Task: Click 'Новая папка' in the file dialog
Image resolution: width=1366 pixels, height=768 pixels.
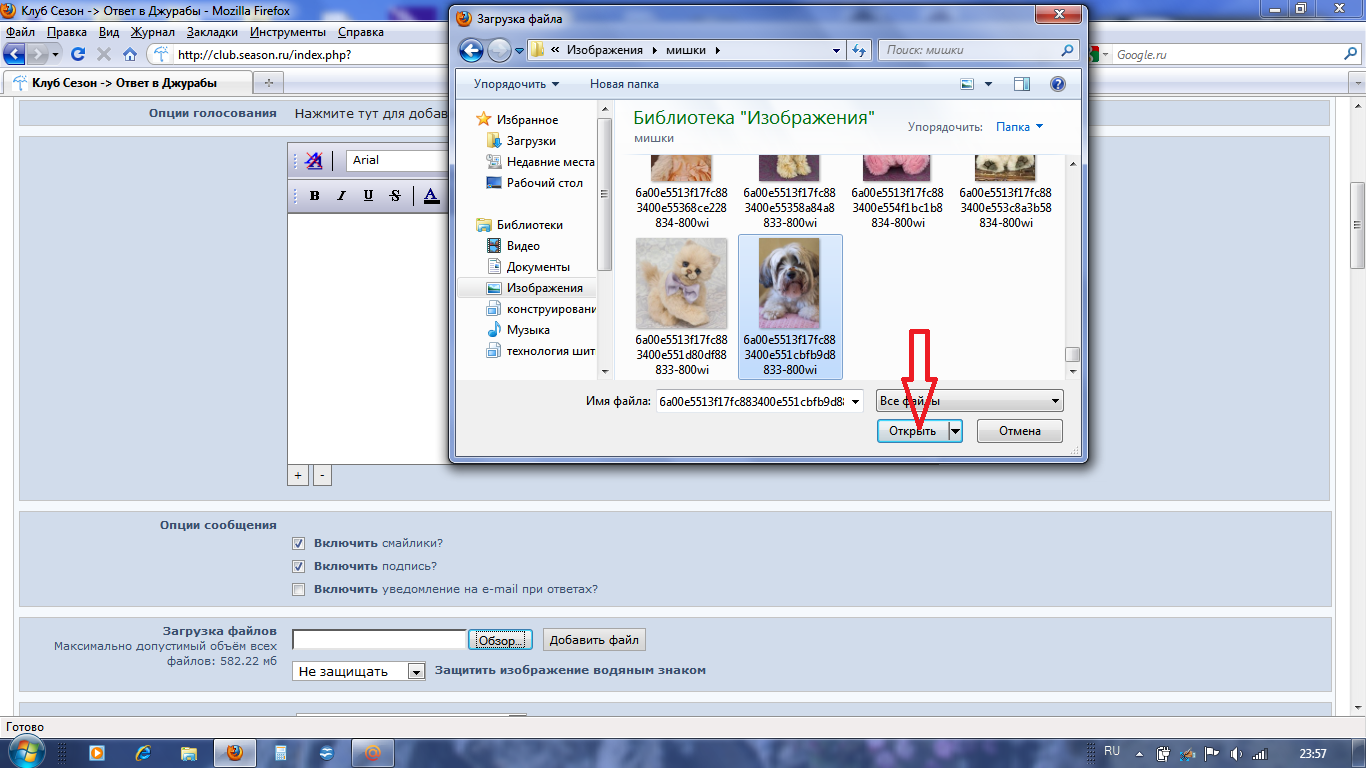Action: tap(624, 84)
